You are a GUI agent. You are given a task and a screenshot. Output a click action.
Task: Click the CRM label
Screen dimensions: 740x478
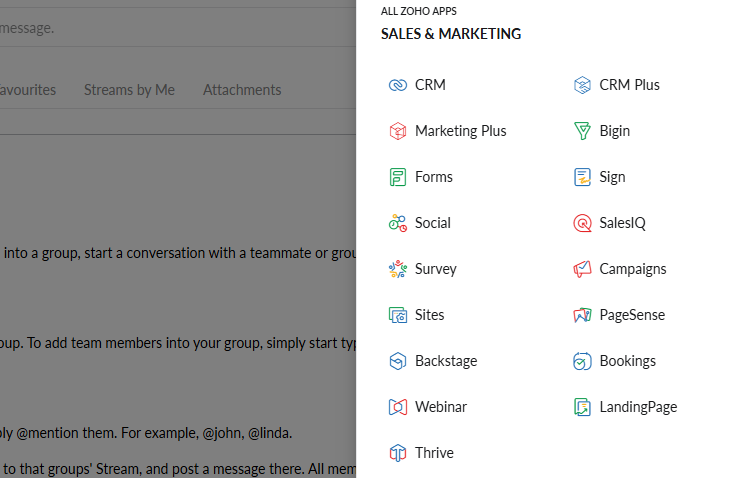pos(430,85)
